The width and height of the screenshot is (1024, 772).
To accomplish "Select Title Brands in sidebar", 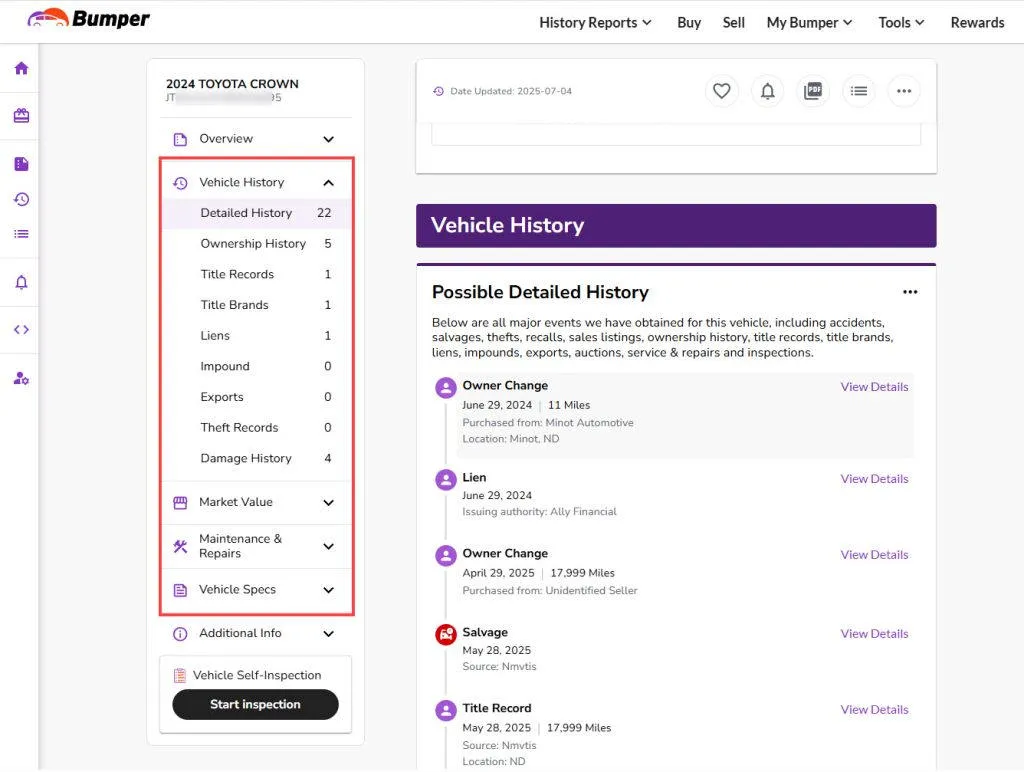I will [256, 305].
